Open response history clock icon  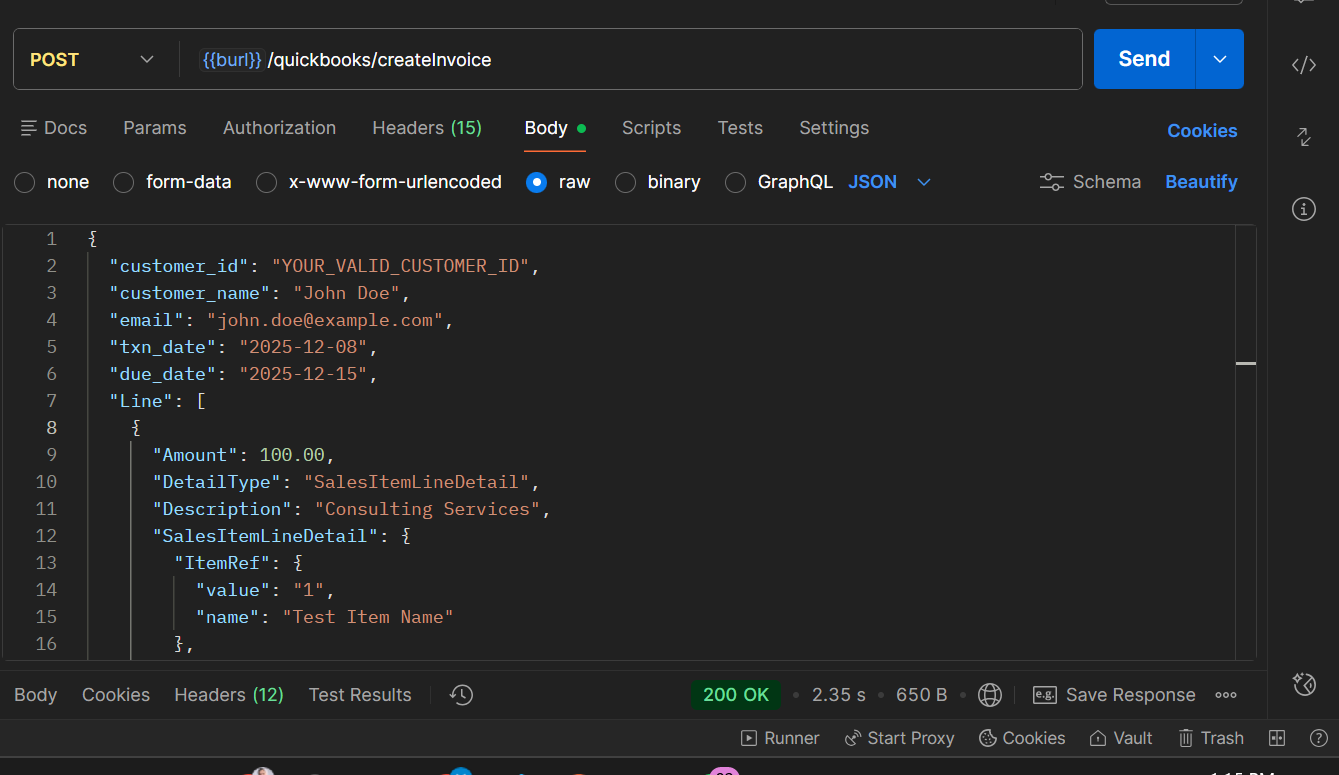click(461, 695)
